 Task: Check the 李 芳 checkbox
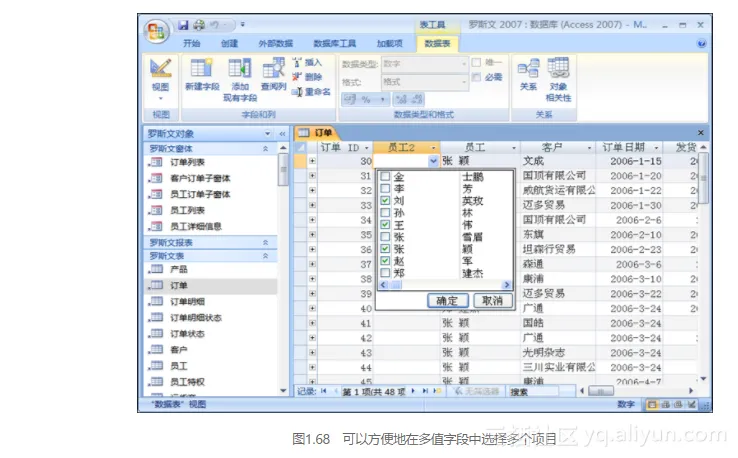click(x=385, y=188)
